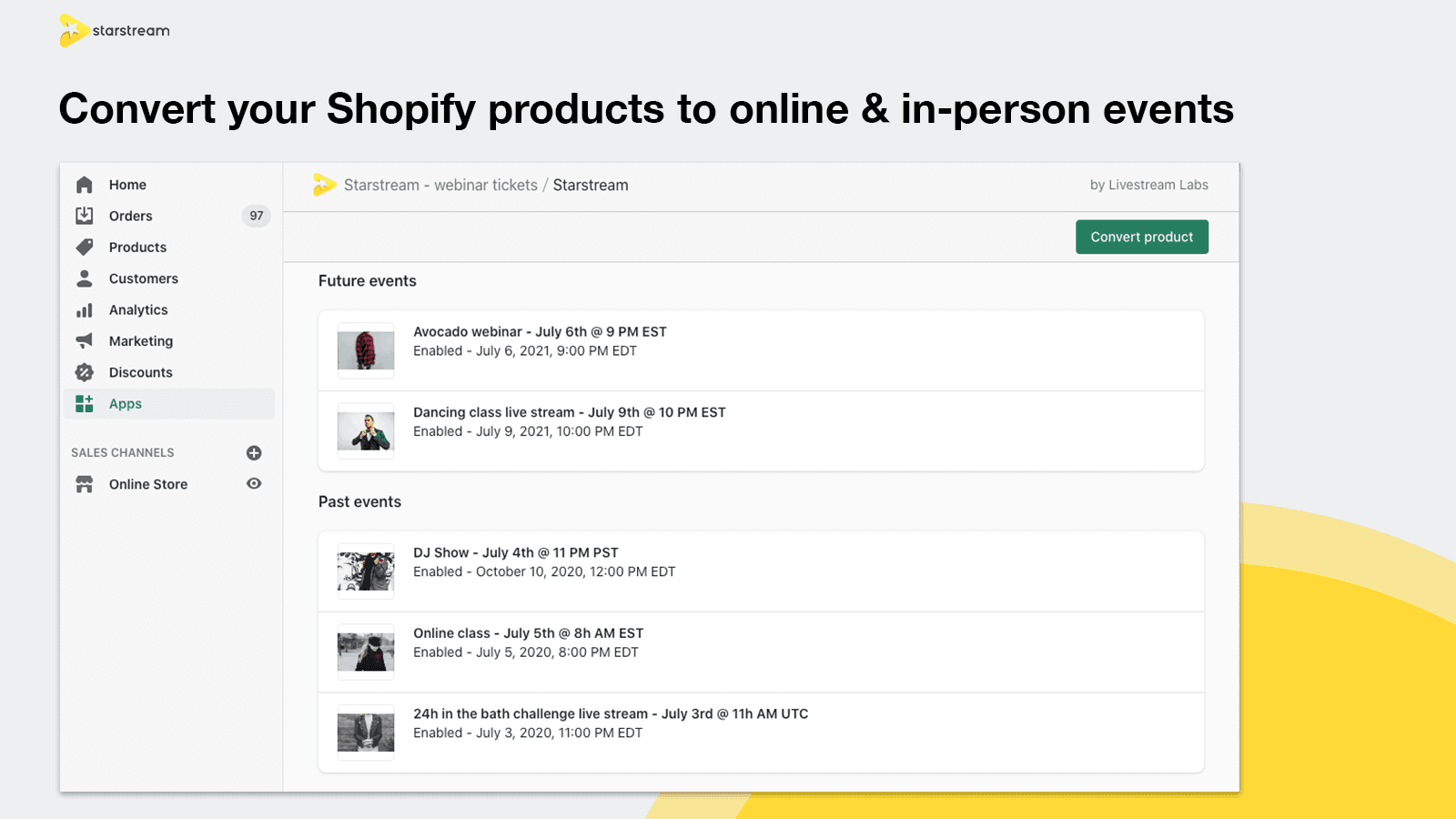Collapse the Past events section
1456x819 pixels.
tap(359, 501)
